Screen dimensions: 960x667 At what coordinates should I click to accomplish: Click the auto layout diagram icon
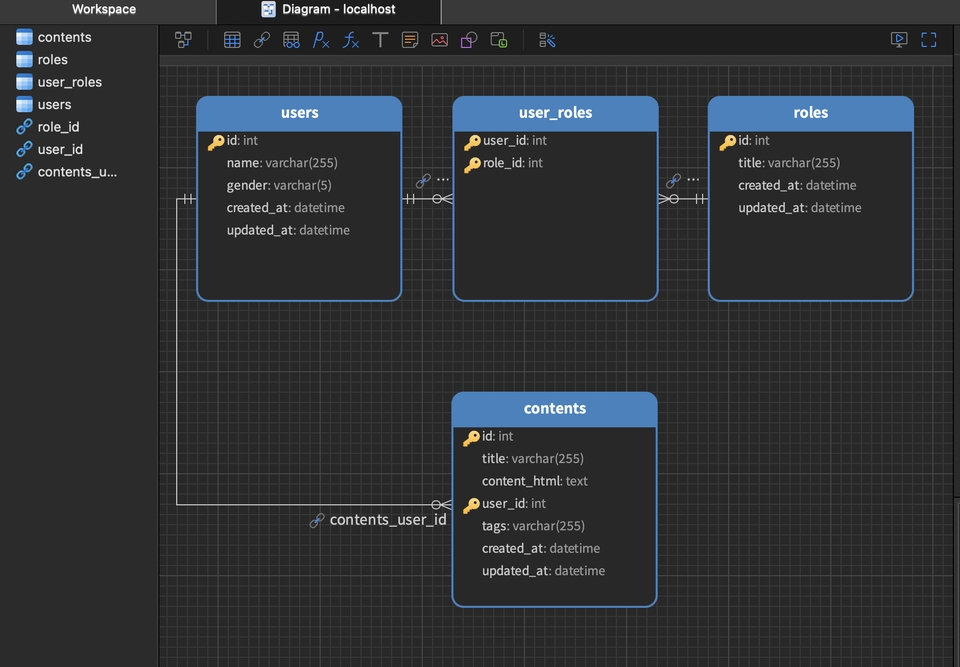tap(183, 40)
